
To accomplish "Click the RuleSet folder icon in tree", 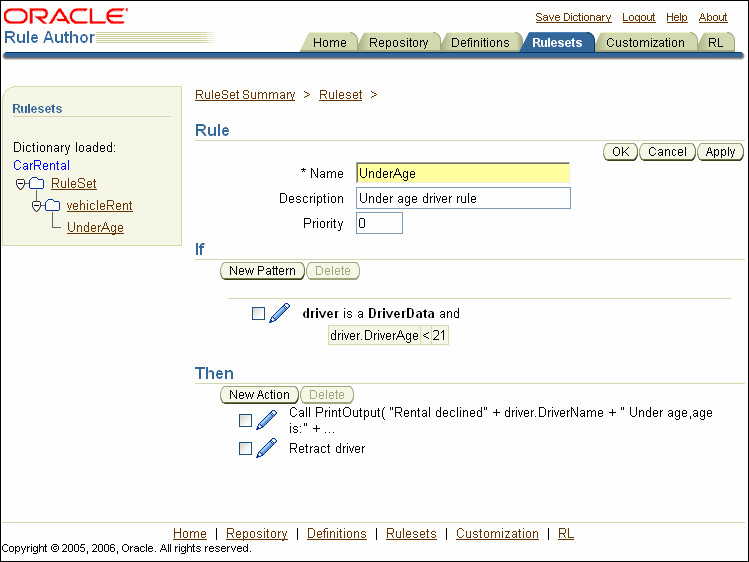I will point(36,183).
